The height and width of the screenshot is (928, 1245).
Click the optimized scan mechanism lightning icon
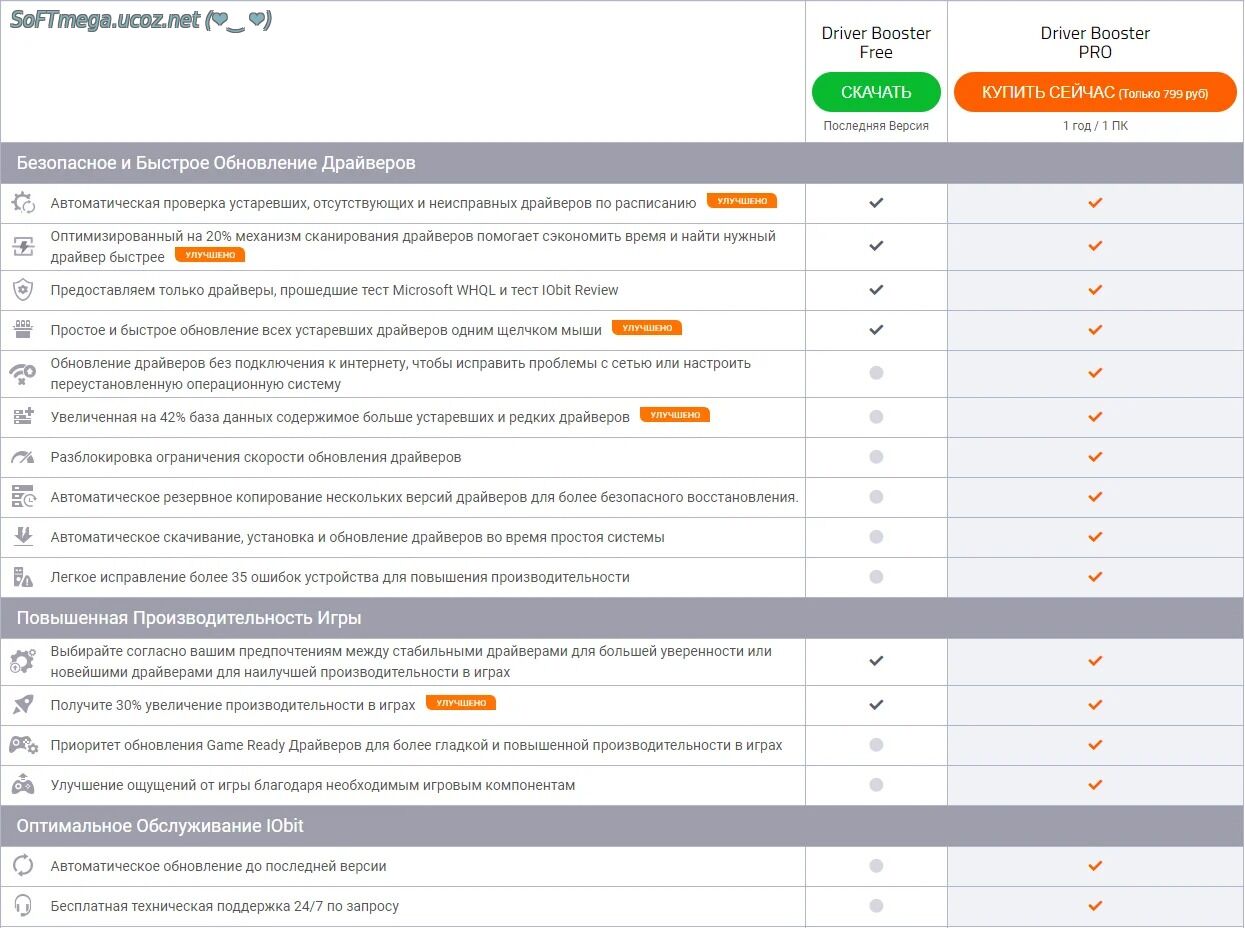[23, 246]
